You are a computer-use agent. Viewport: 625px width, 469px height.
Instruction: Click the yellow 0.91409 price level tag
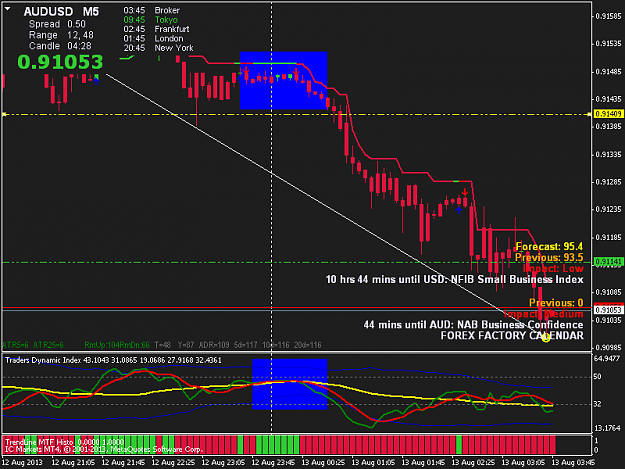point(608,114)
